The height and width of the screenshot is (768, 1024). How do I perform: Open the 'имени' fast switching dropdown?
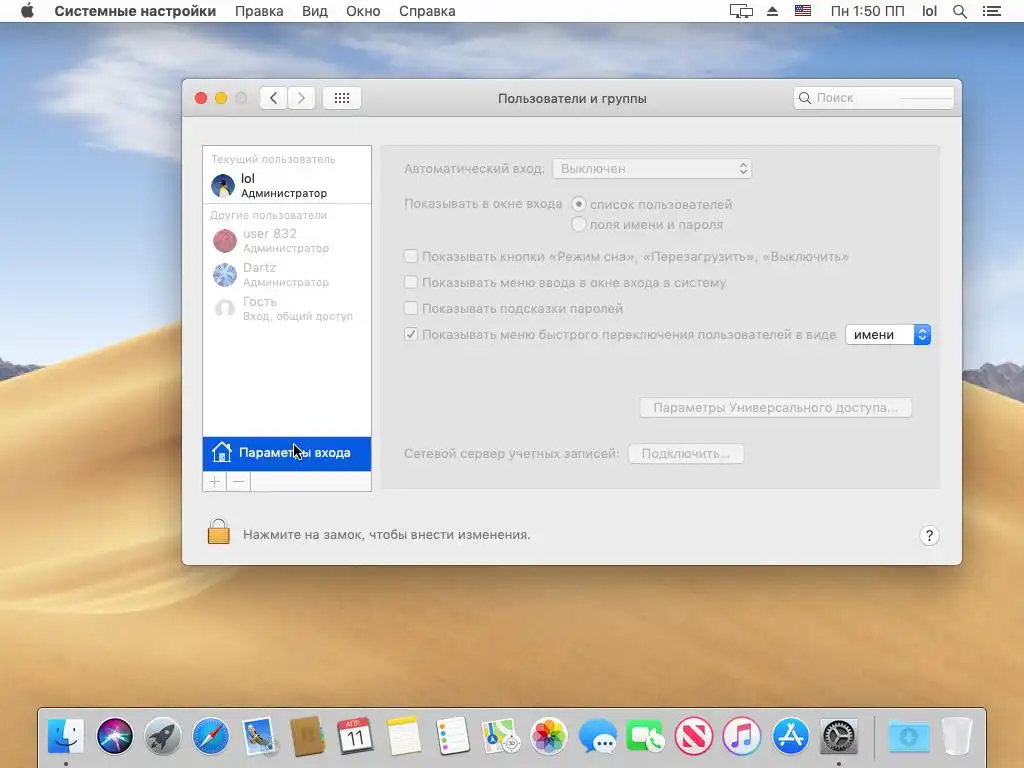click(x=888, y=334)
